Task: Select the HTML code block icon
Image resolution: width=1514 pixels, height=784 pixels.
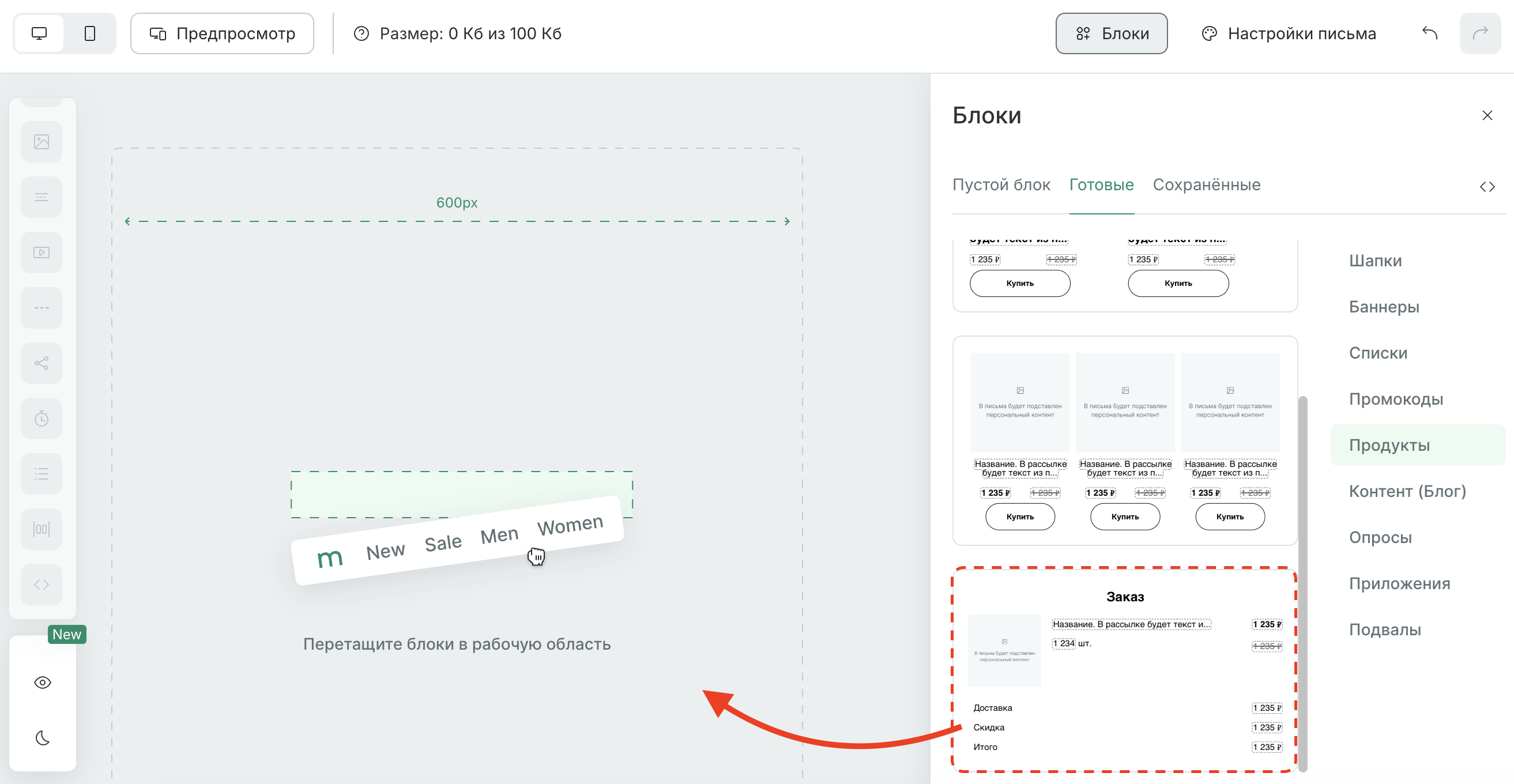Action: point(41,585)
